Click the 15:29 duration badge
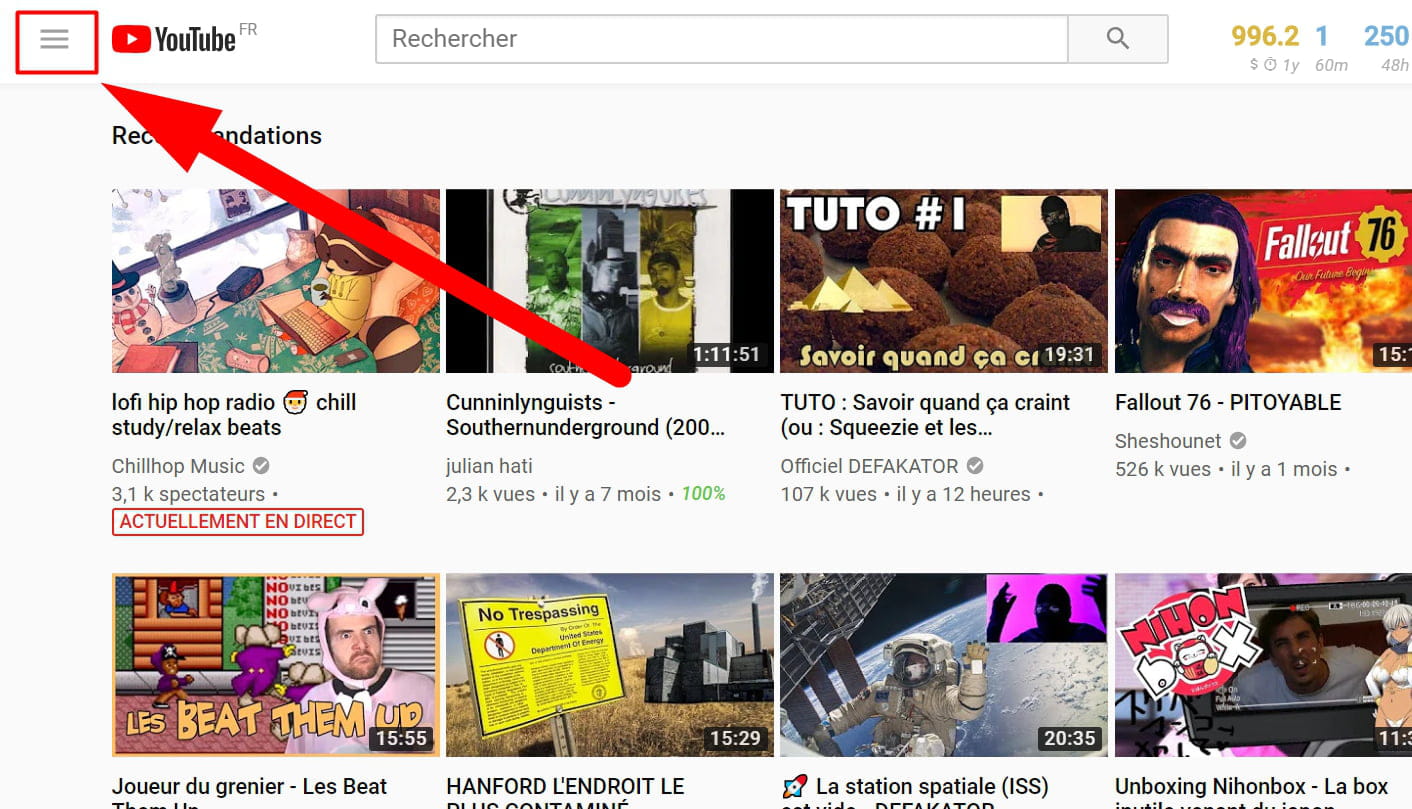The image size is (1412, 809). coord(735,738)
